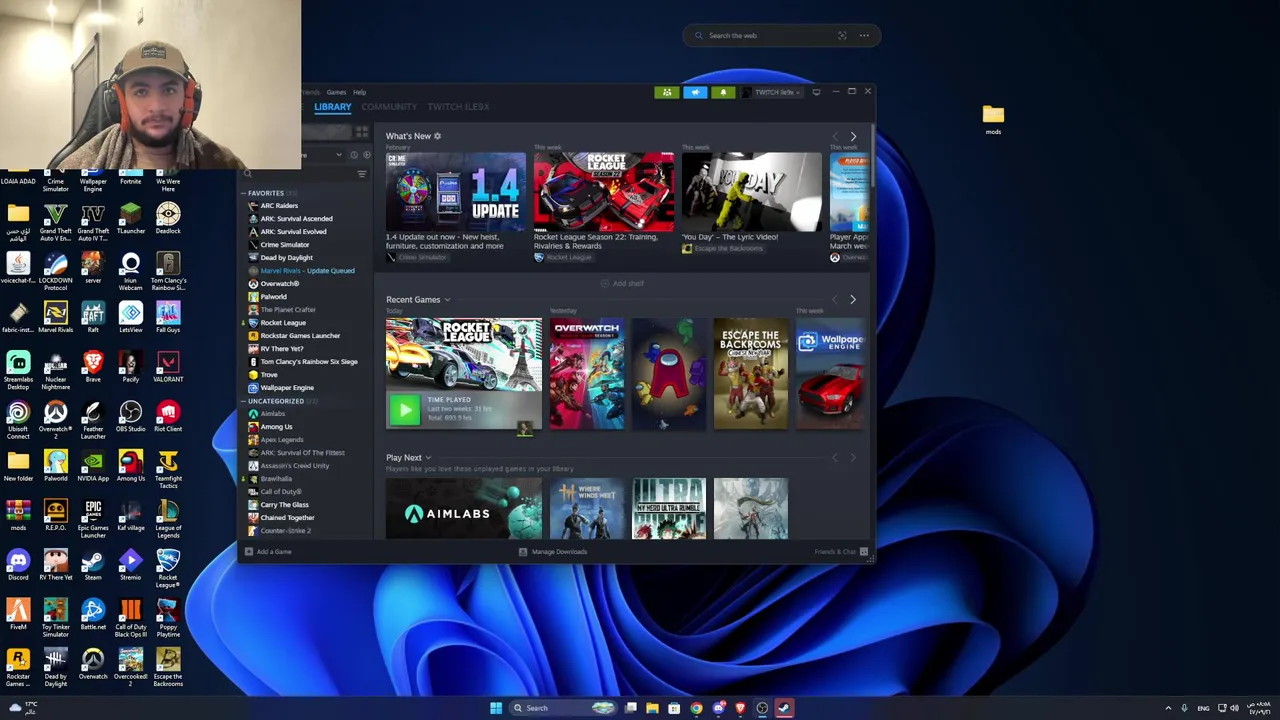Toggle recent activity clock filter icon
The width and height of the screenshot is (1280, 720).
[x=353, y=155]
